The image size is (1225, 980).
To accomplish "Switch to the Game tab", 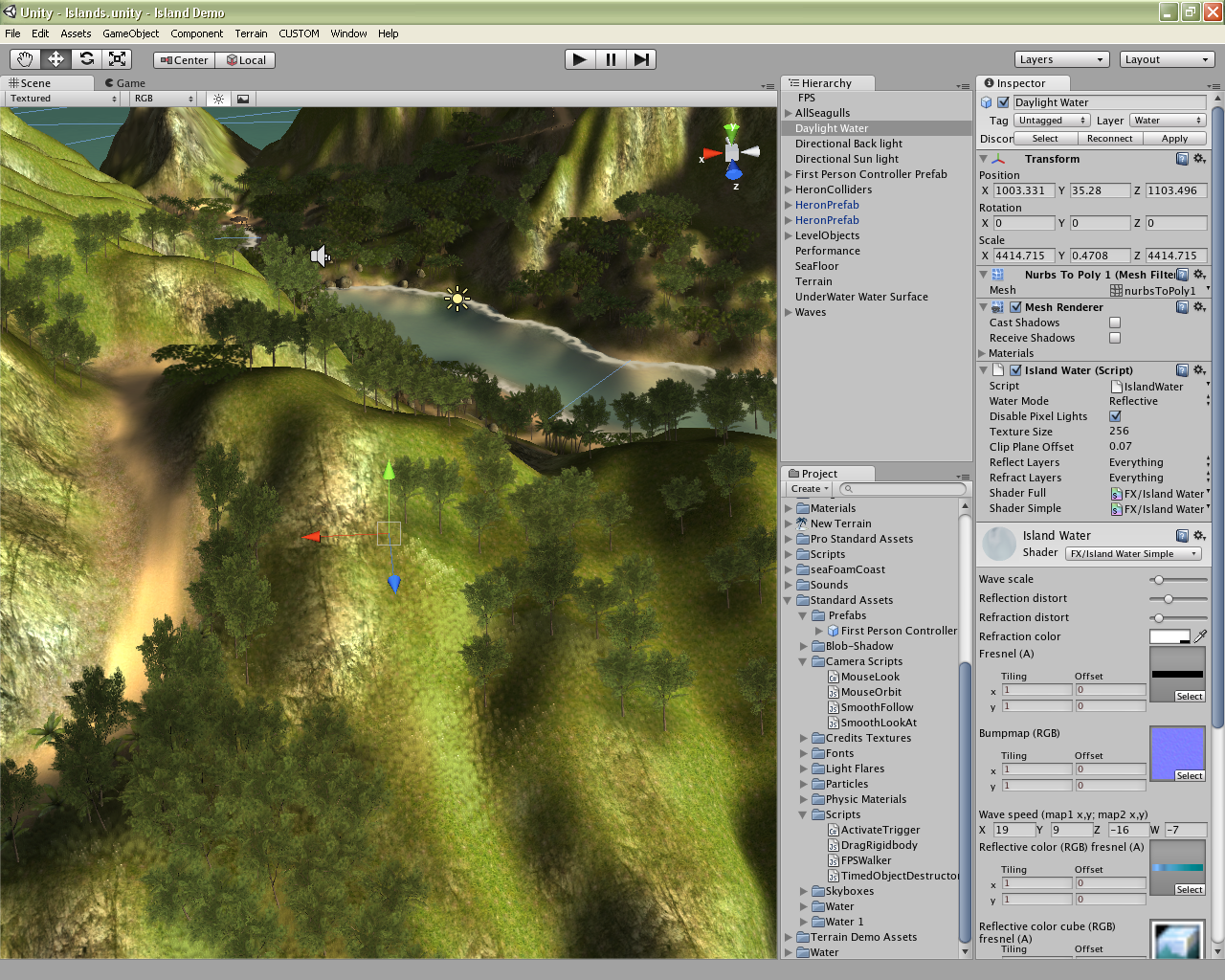I will [125, 83].
